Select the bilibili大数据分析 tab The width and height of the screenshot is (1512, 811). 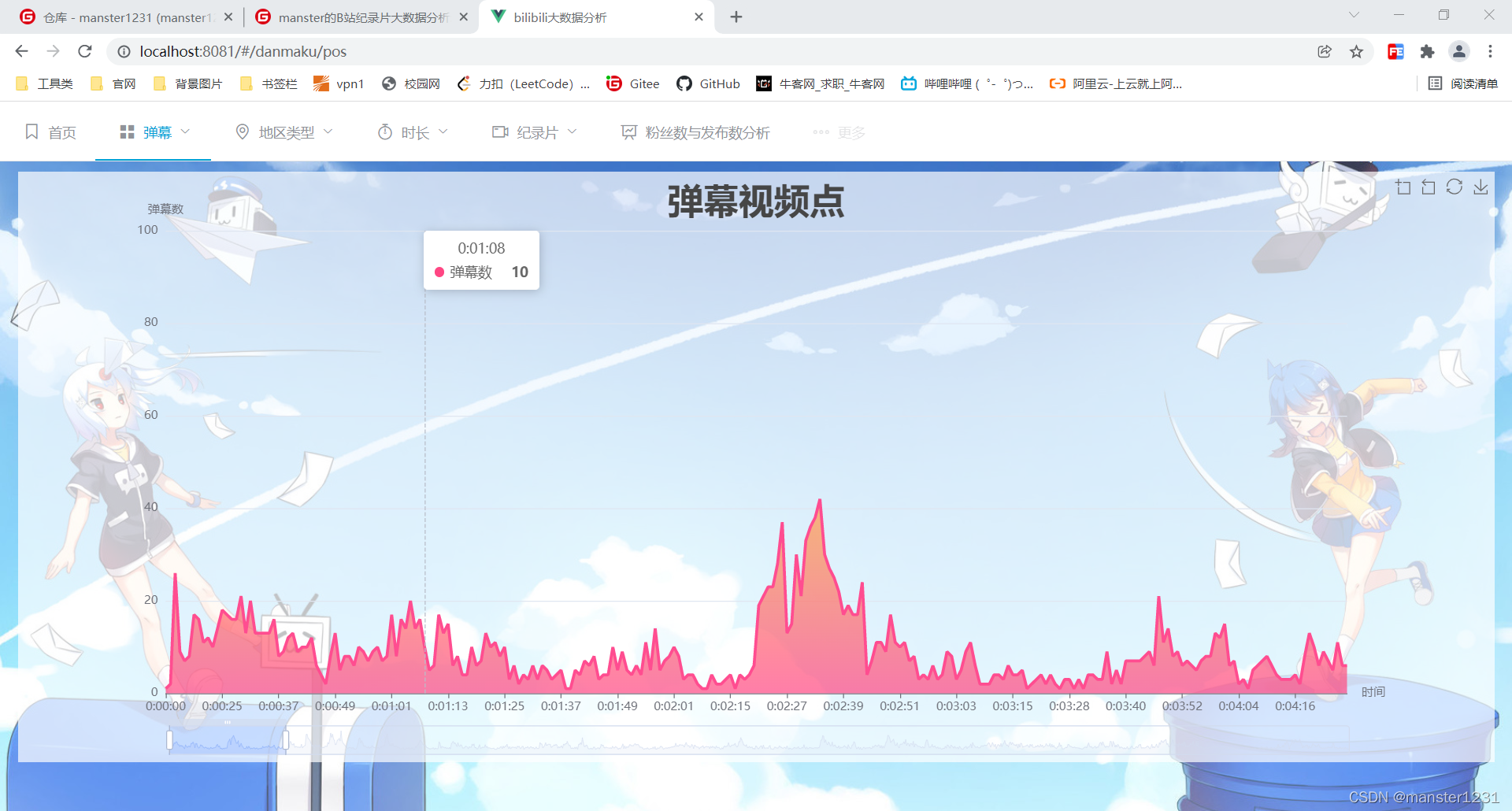[x=597, y=17]
